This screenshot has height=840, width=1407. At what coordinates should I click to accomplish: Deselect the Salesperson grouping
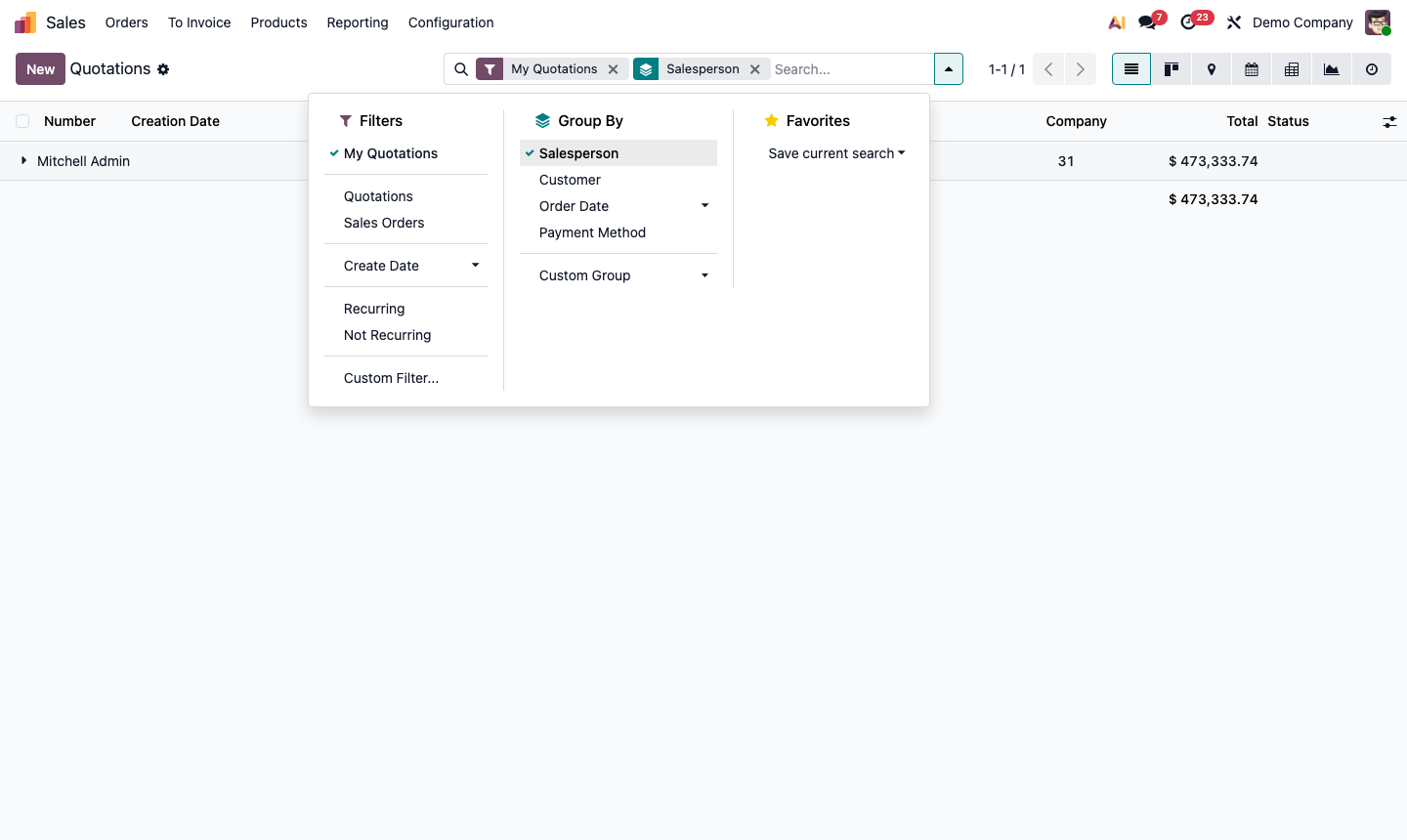(579, 152)
